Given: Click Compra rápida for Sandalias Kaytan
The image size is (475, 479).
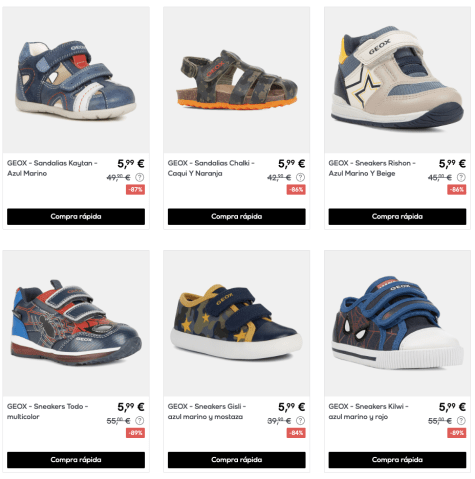Looking at the screenshot, I should (x=76, y=217).
